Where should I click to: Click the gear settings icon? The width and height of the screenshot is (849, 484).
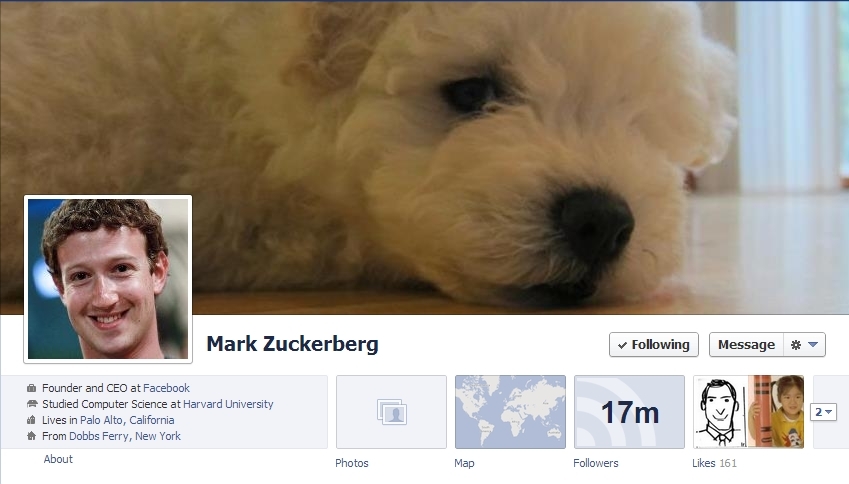(x=795, y=345)
